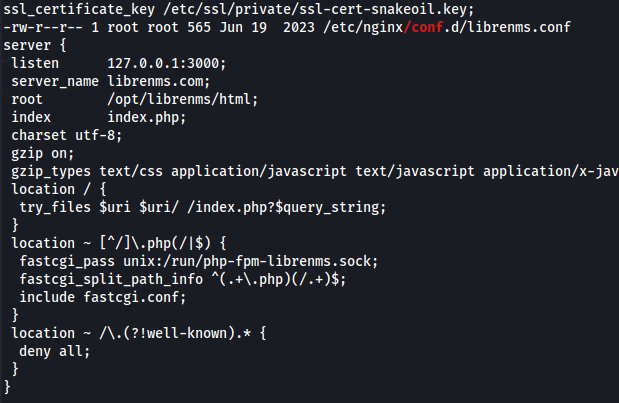Click the charset utf-8 line
The image size is (619, 403).
tap(67, 135)
